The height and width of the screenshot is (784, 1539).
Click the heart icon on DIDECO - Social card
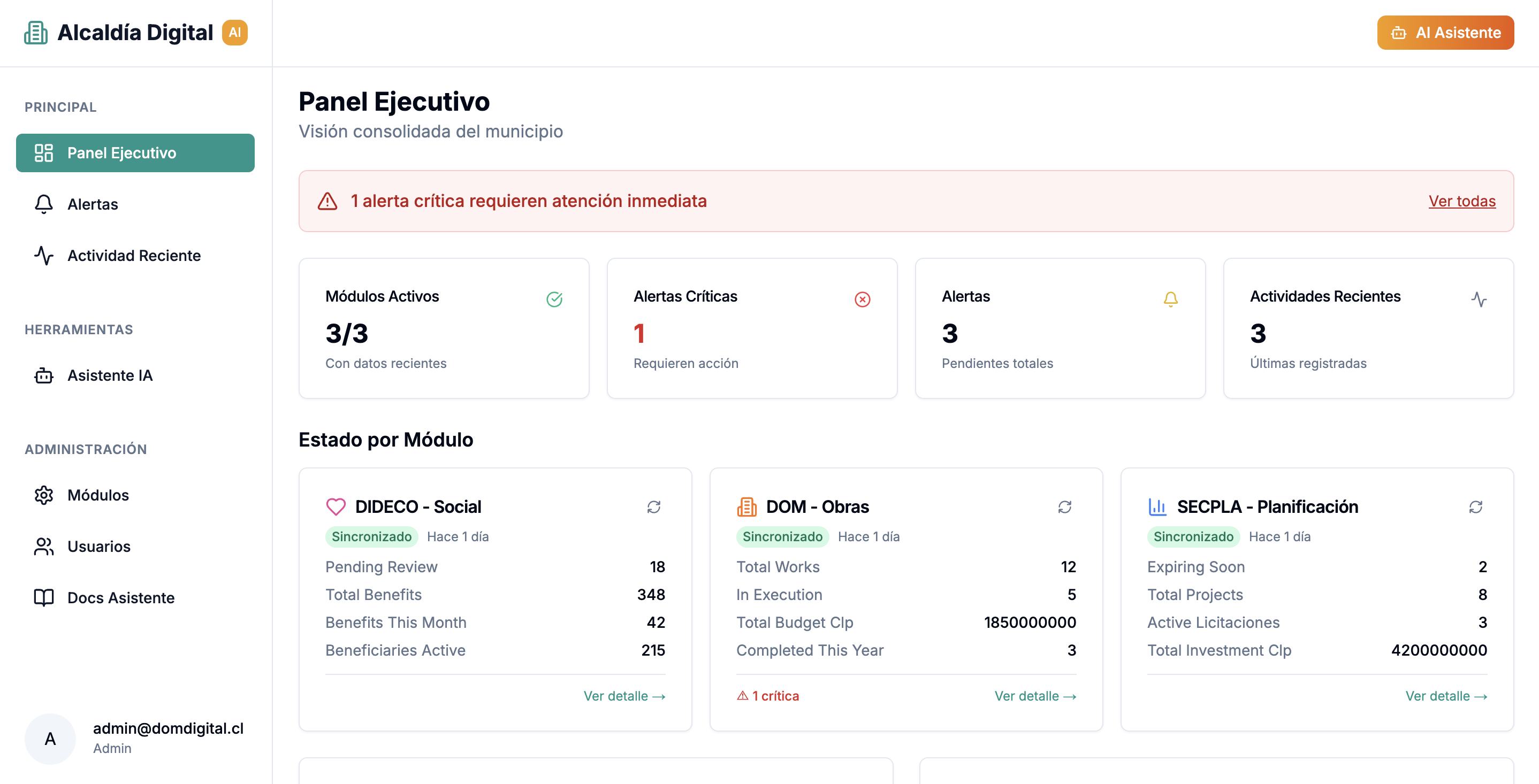pos(336,507)
